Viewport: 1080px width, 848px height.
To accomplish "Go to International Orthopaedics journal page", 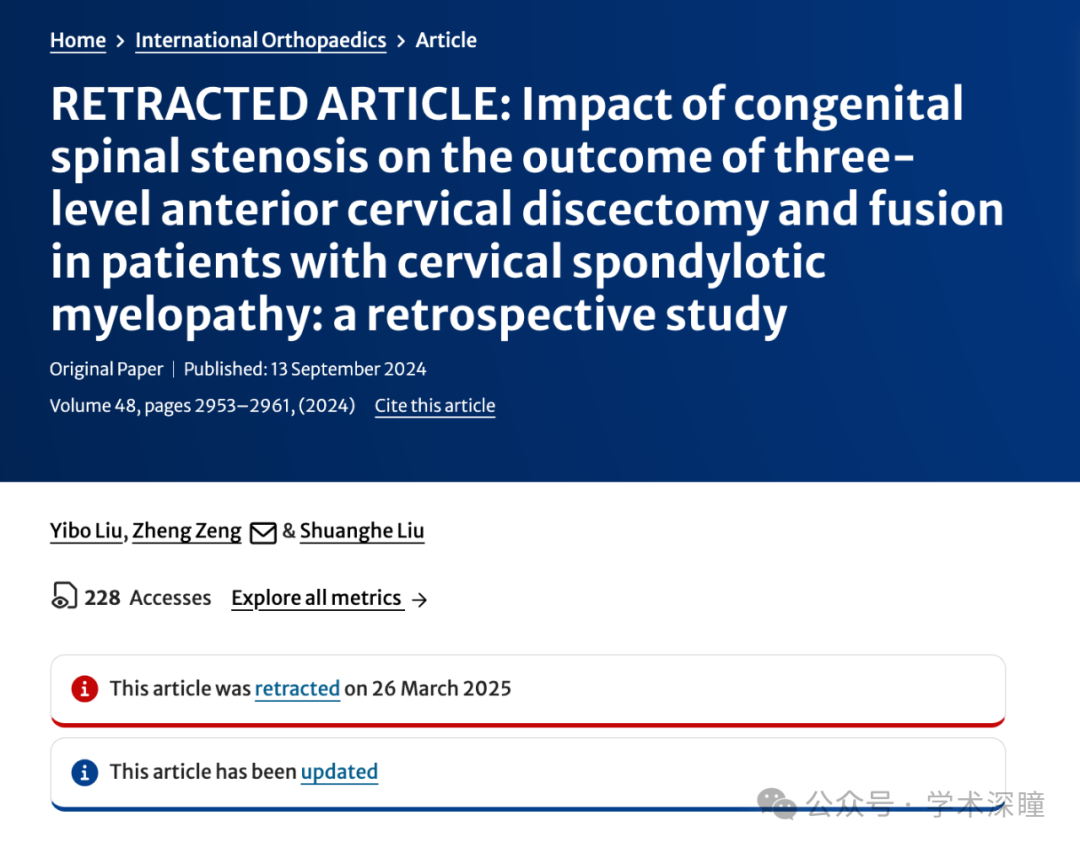I will [260, 40].
